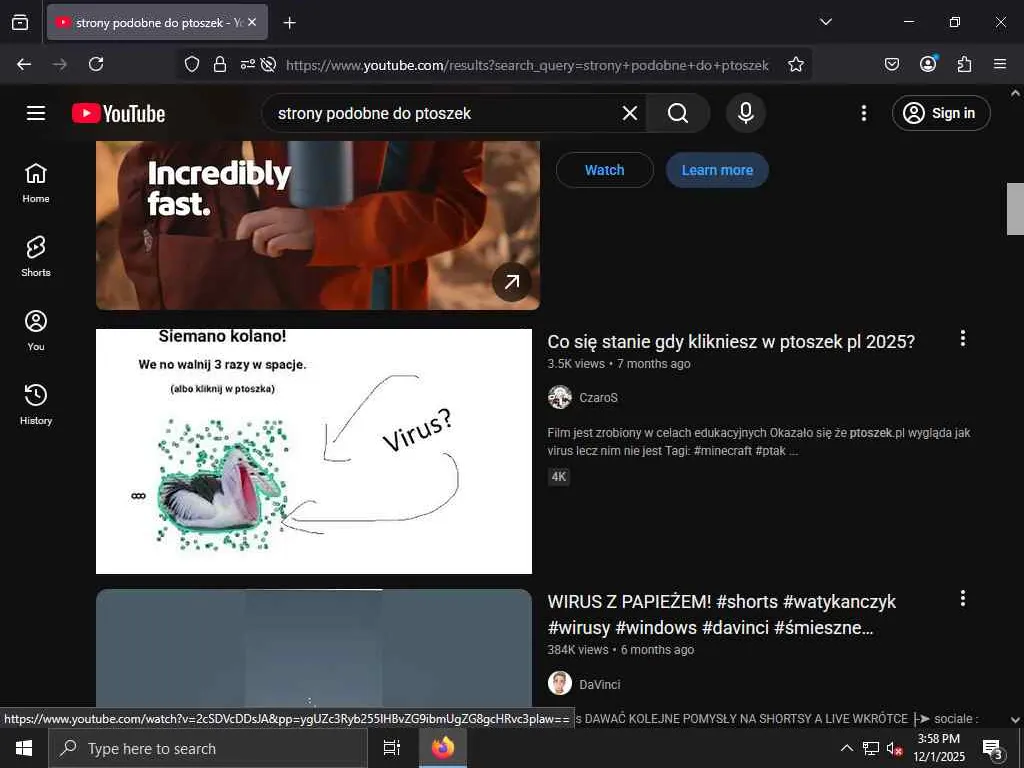
Task: Open Firefox View icon
Action: (x=20, y=22)
